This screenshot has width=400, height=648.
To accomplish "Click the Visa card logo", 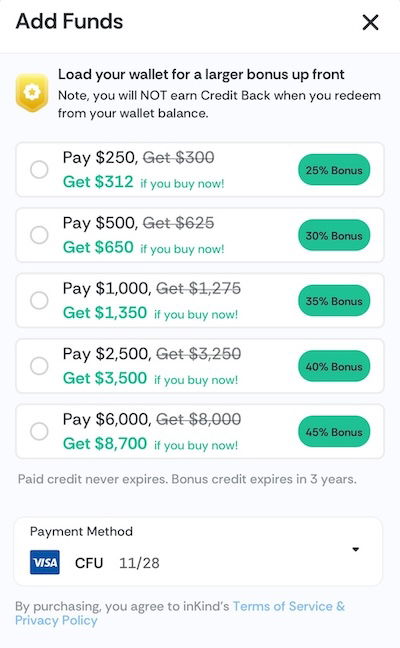I will point(45,562).
